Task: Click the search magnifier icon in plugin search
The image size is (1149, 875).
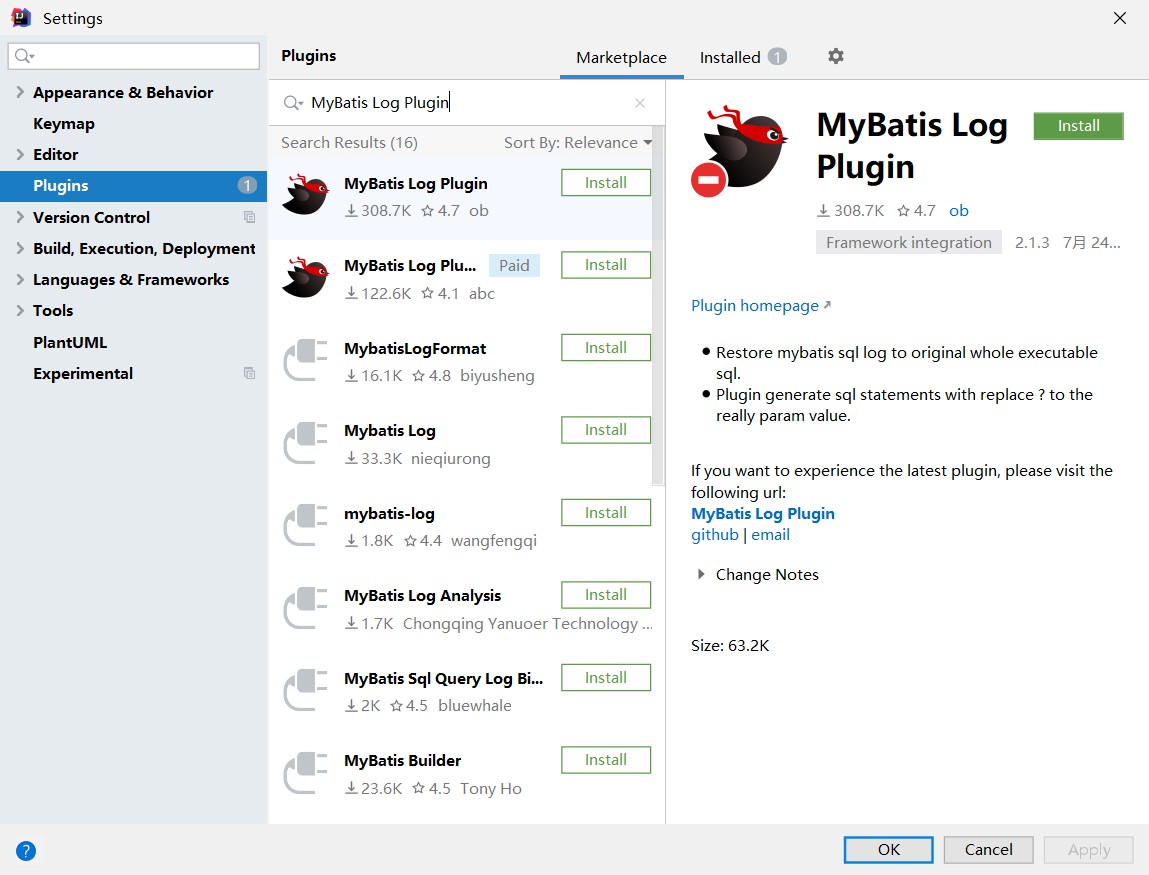Action: click(293, 103)
